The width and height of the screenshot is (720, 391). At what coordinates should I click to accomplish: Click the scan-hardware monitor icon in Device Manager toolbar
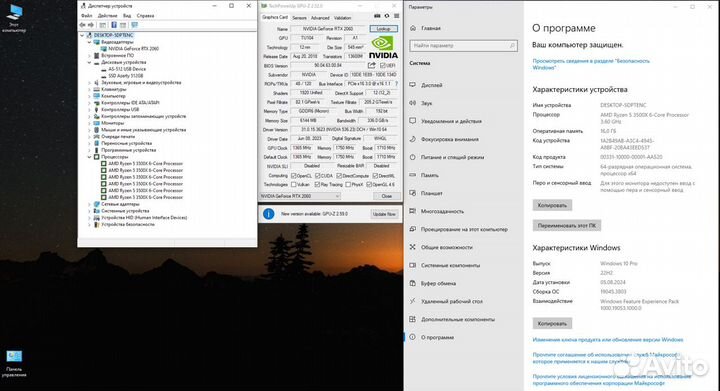point(134,25)
